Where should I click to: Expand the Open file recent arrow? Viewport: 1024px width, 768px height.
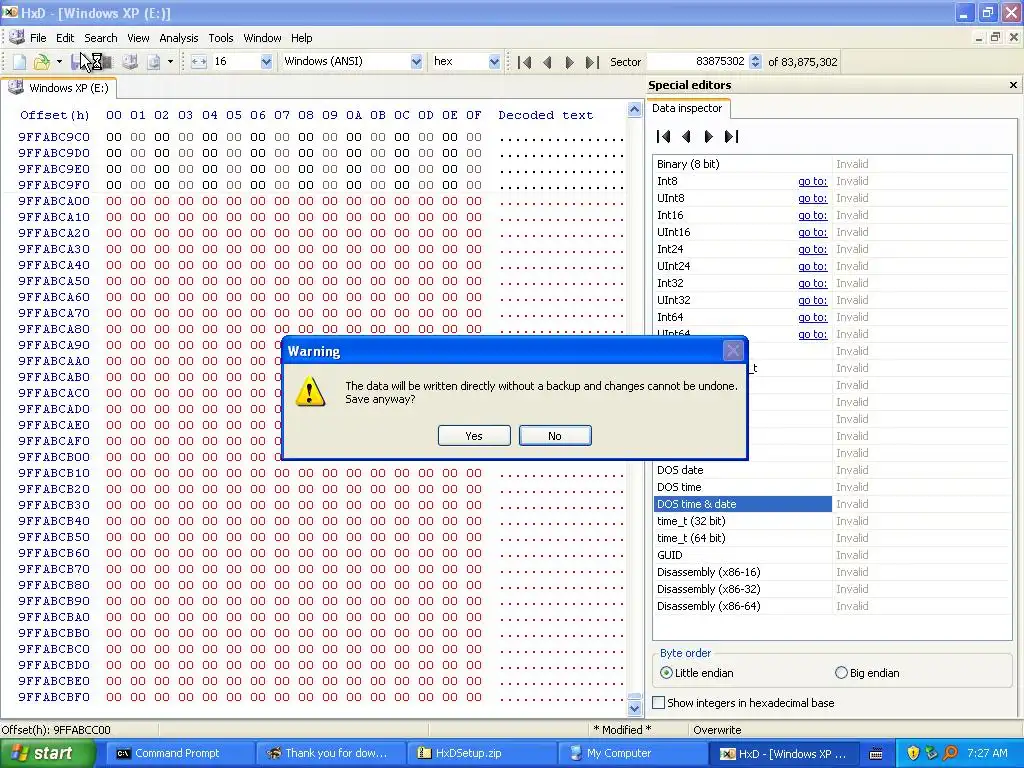point(59,61)
